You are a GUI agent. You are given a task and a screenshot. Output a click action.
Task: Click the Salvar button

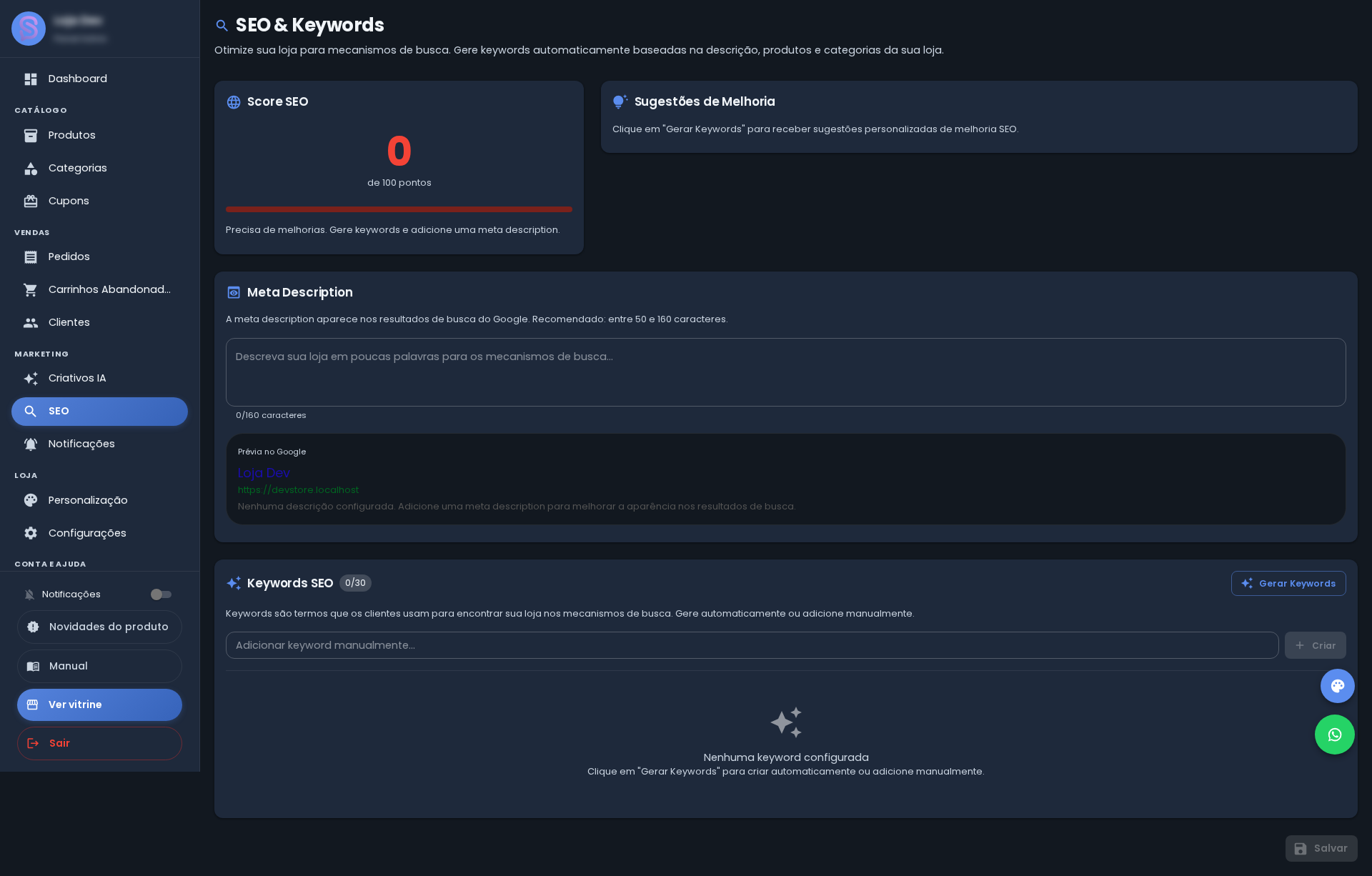[x=1321, y=848]
